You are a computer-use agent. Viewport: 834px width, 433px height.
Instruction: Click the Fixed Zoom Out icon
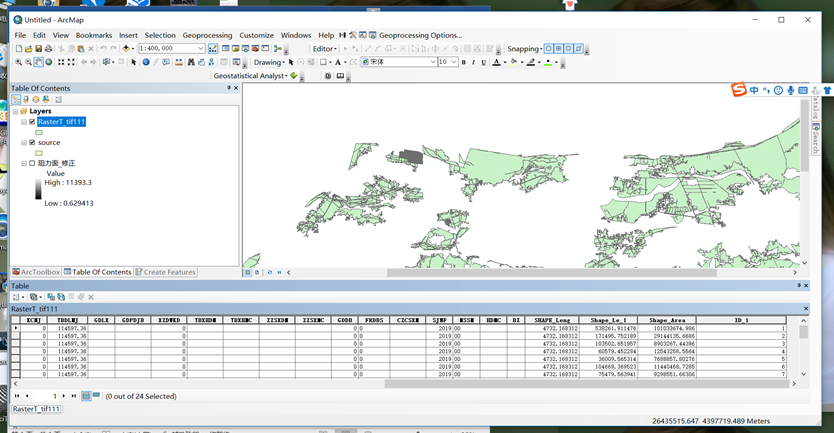click(71, 62)
